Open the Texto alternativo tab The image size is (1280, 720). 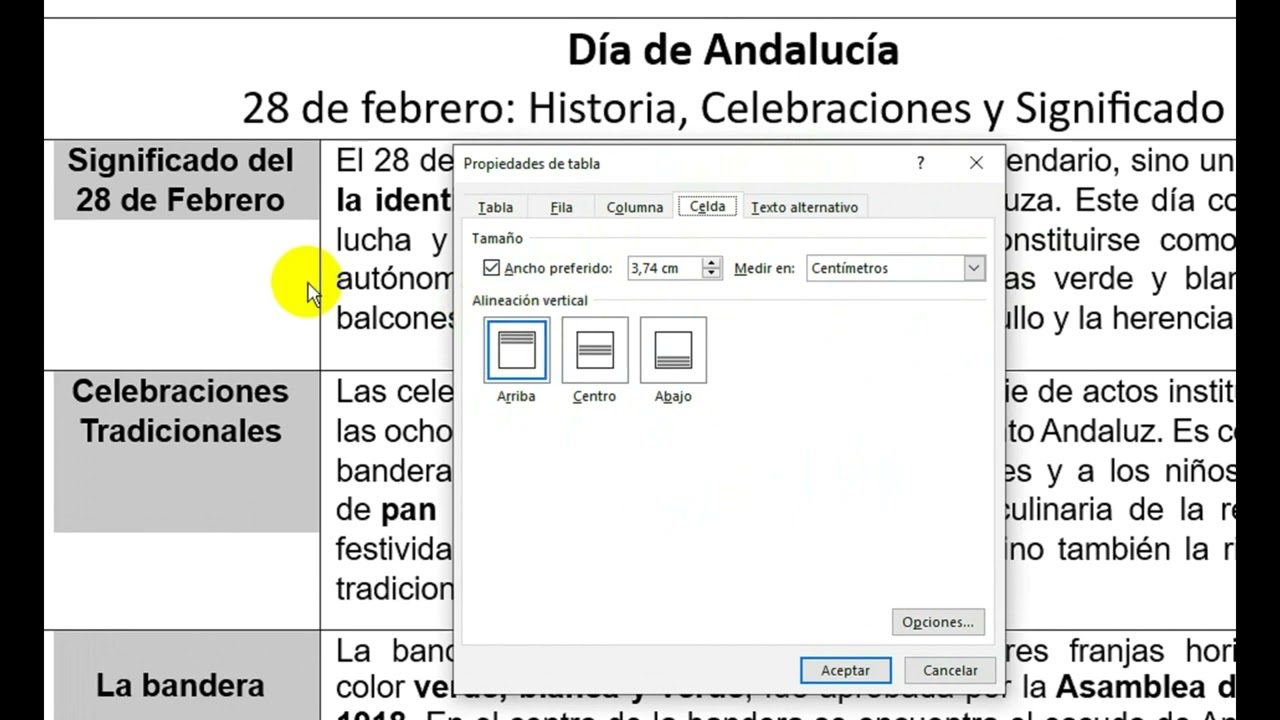(804, 207)
